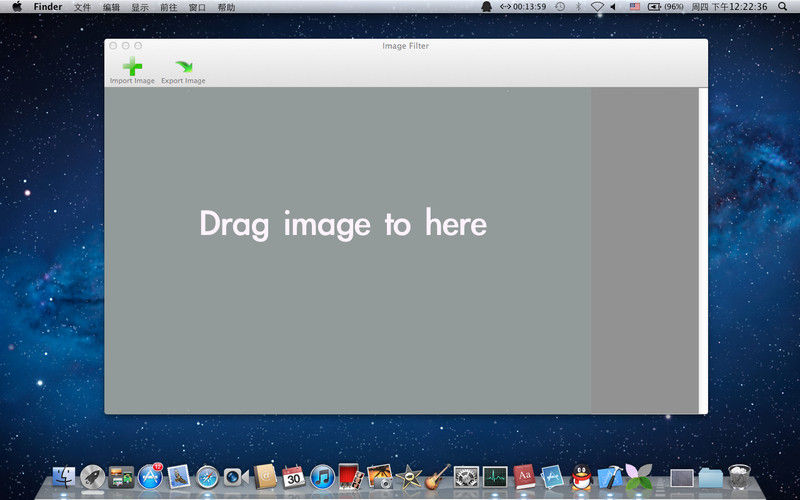The image size is (800, 500).
Task: Open Launchpad rocket icon in Dock
Action: [x=92, y=478]
